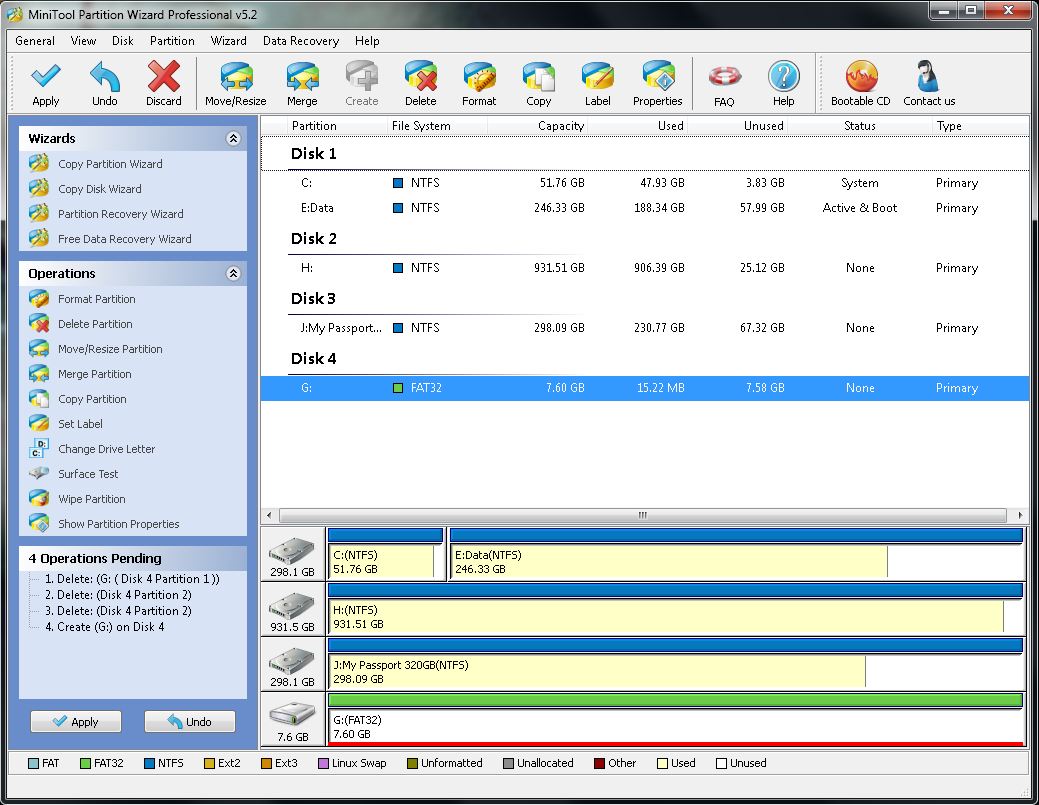This screenshot has height=805, width=1039.
Task: Choose Move/Resize Partition operation
Action: 110,349
